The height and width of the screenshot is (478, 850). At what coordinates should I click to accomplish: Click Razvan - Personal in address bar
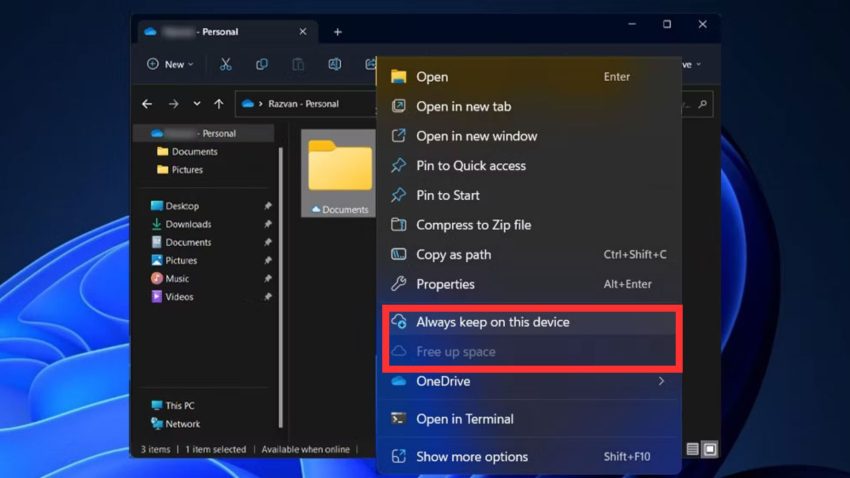pos(303,104)
